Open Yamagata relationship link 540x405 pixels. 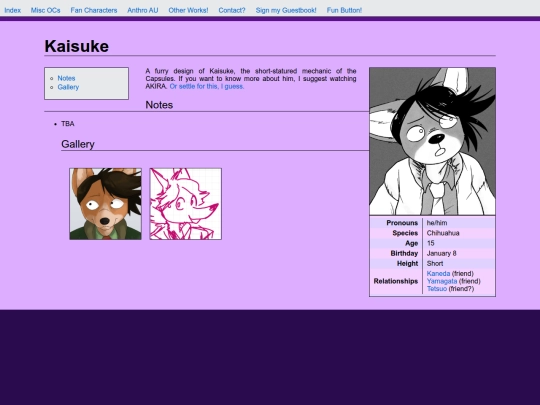tap(442, 281)
